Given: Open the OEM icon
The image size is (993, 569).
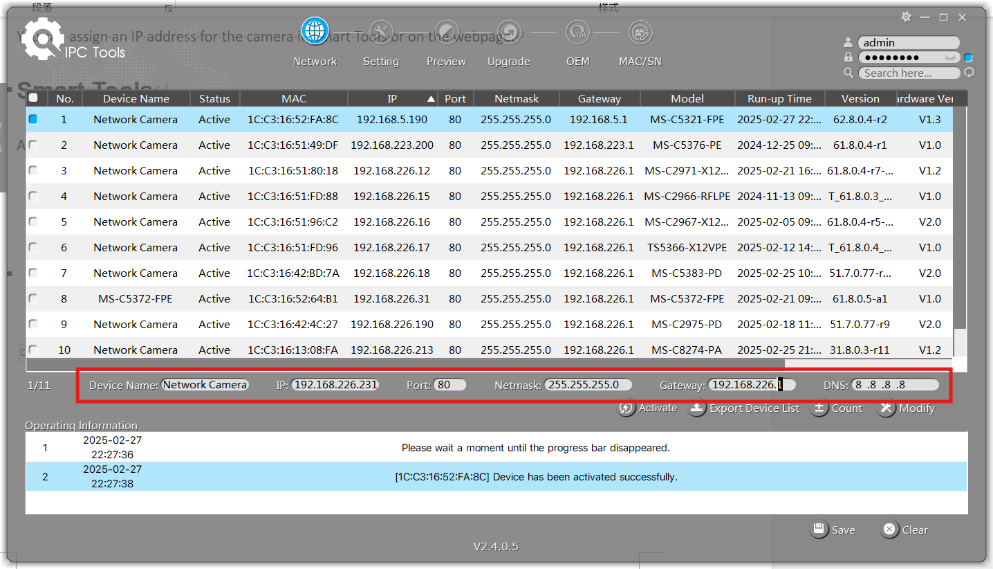Looking at the screenshot, I should [578, 32].
